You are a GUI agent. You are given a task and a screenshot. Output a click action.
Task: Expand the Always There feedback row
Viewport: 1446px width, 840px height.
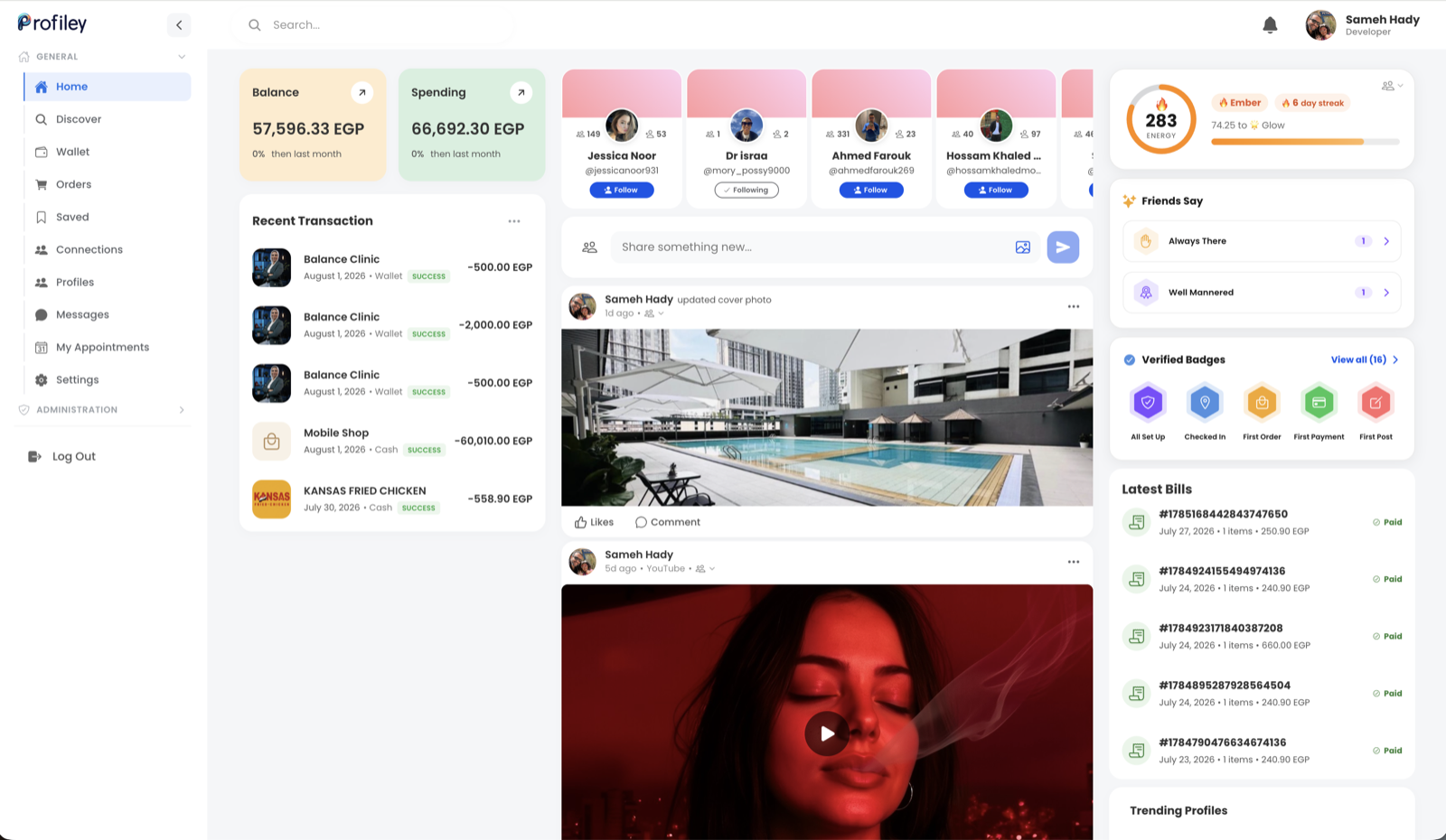tap(1262, 241)
